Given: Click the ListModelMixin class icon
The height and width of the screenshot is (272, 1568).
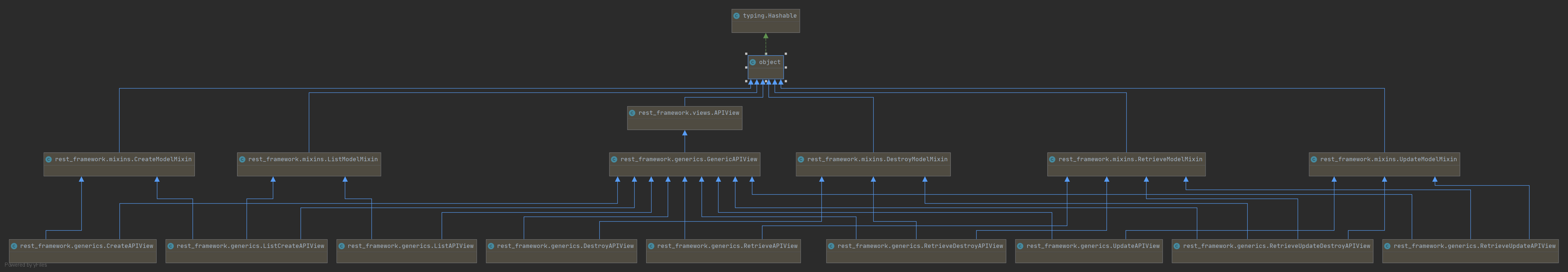Looking at the screenshot, I should [242, 159].
